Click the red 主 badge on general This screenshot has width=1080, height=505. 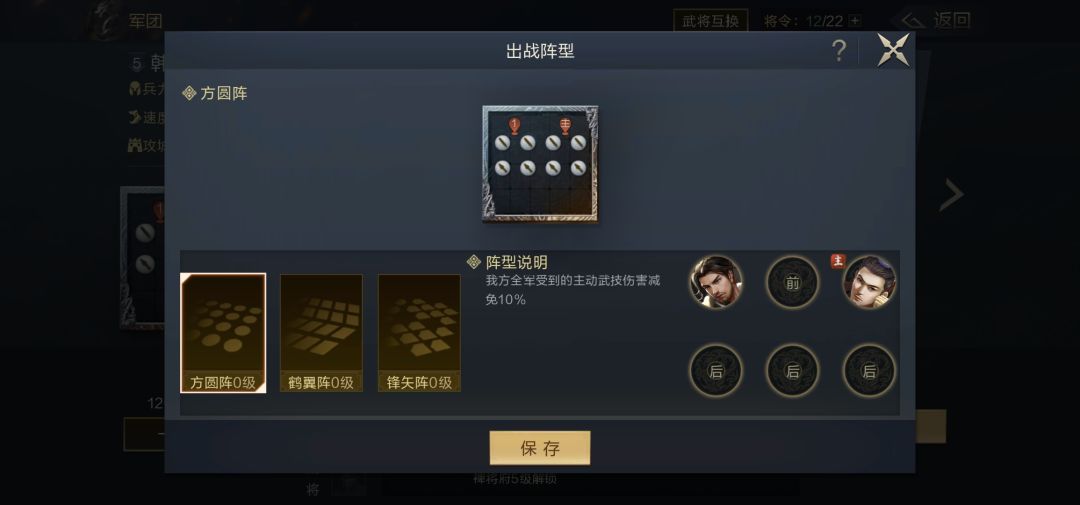pos(838,261)
